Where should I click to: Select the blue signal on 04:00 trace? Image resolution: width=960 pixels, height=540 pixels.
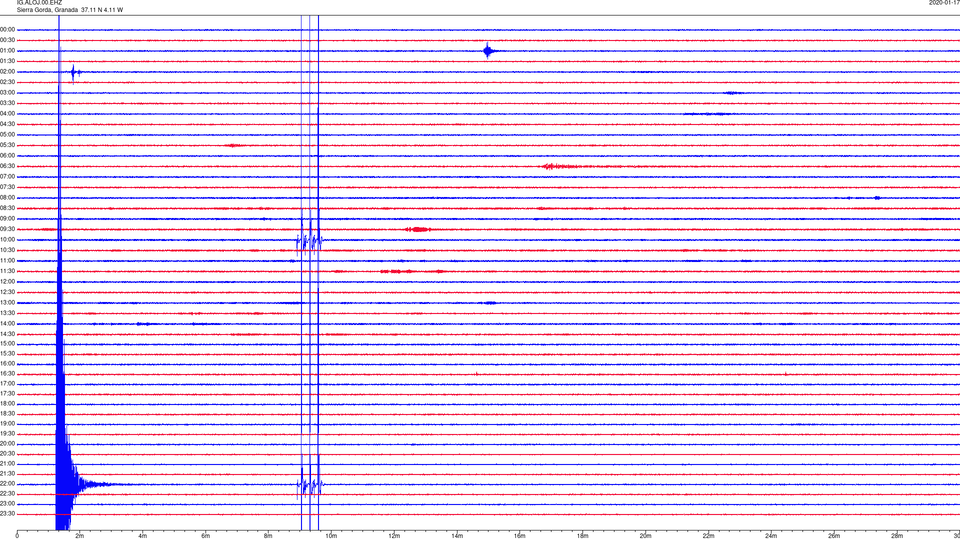(x=707, y=114)
